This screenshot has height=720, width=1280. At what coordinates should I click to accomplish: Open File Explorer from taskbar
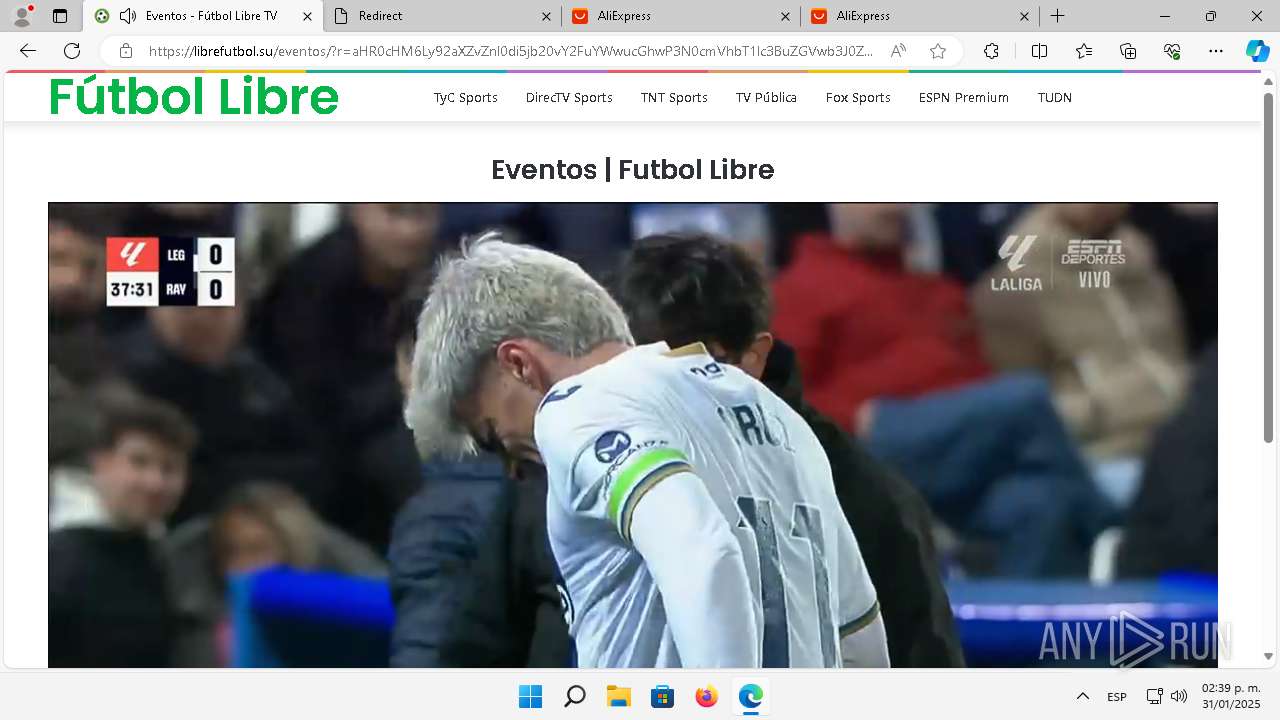pos(618,696)
